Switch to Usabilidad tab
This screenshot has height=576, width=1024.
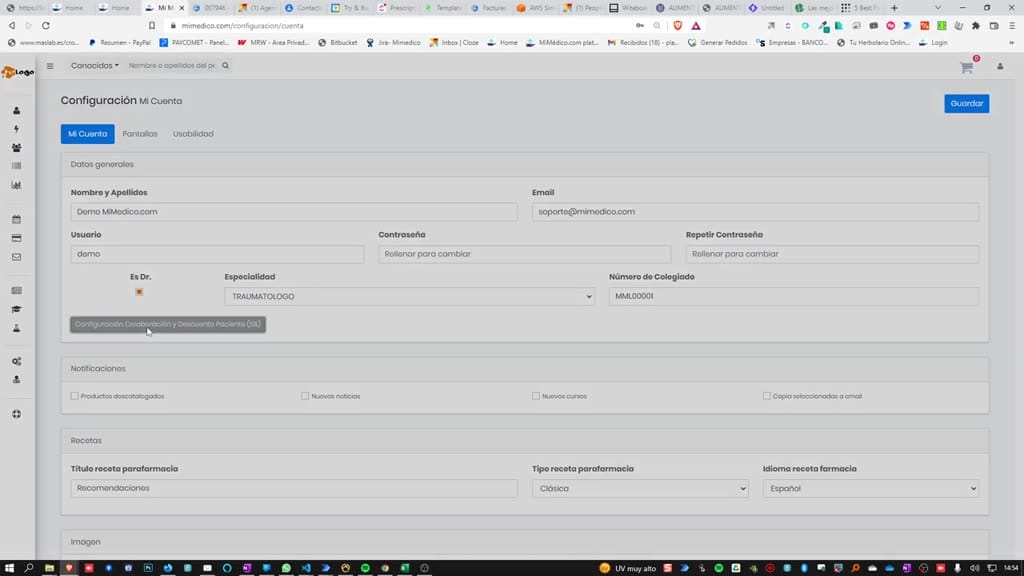pos(193,134)
